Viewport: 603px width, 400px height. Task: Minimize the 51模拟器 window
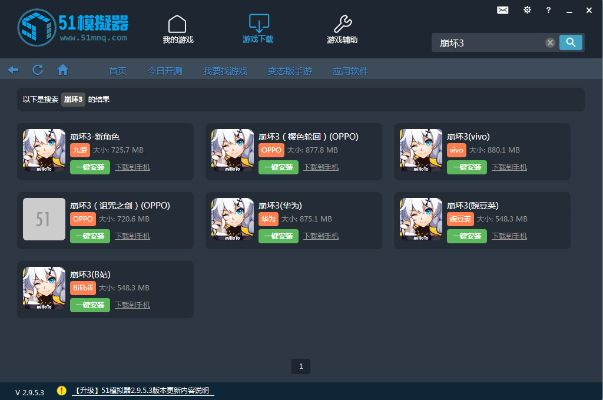pos(569,11)
